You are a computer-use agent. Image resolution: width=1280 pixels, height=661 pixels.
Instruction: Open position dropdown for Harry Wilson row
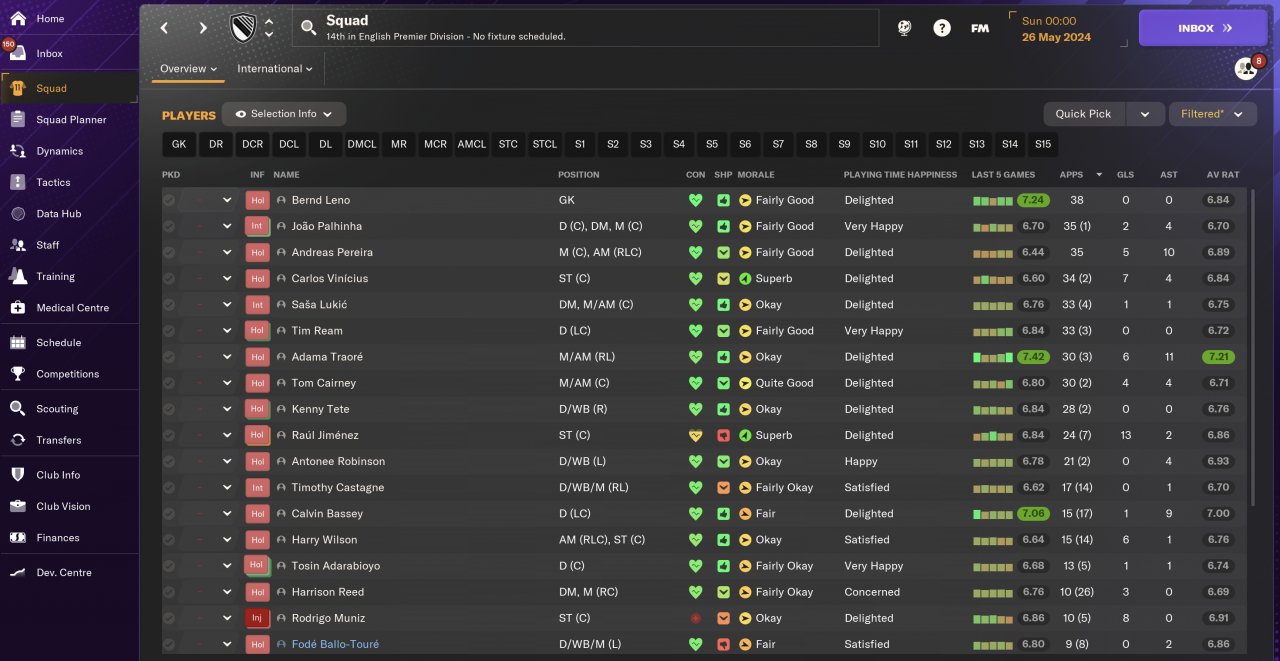pyautogui.click(x=227, y=539)
